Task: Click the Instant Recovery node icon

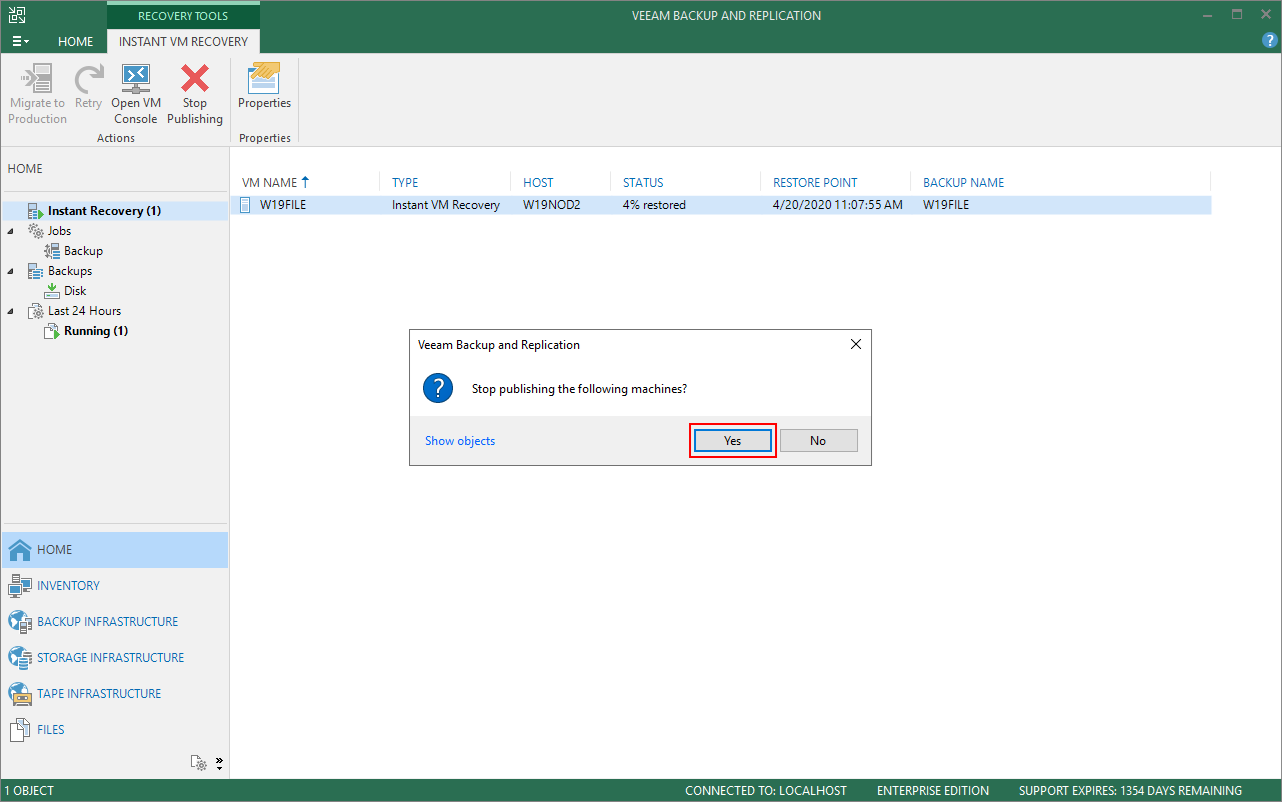Action: [x=35, y=211]
